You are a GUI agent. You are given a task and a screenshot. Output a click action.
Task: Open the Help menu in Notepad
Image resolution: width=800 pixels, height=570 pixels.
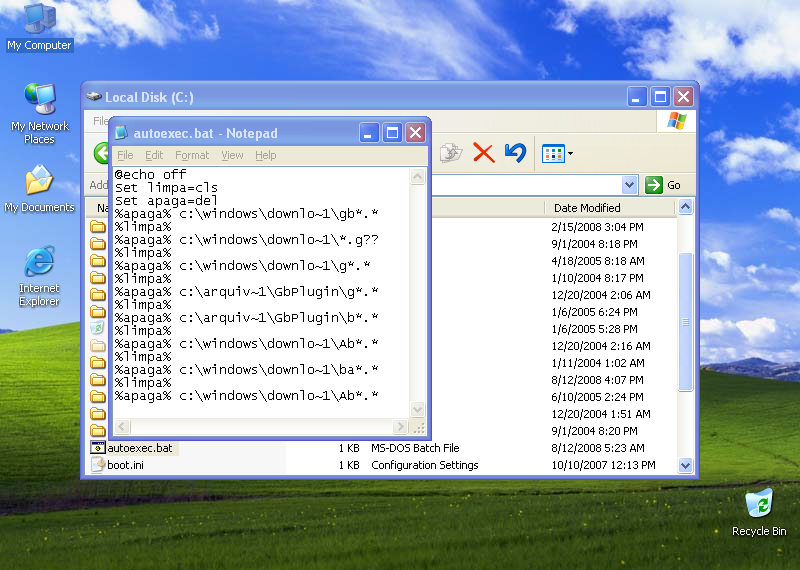266,155
